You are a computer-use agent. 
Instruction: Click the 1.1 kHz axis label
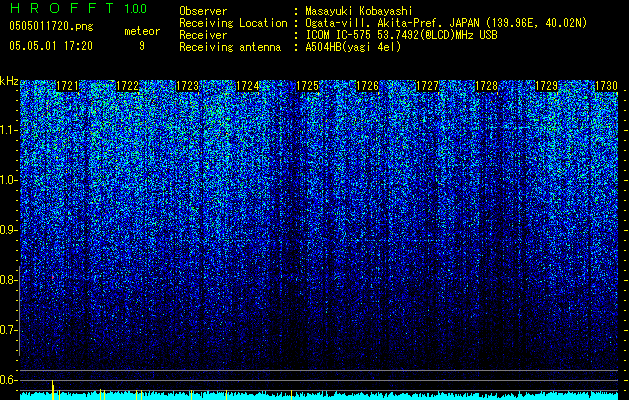tap(8, 130)
